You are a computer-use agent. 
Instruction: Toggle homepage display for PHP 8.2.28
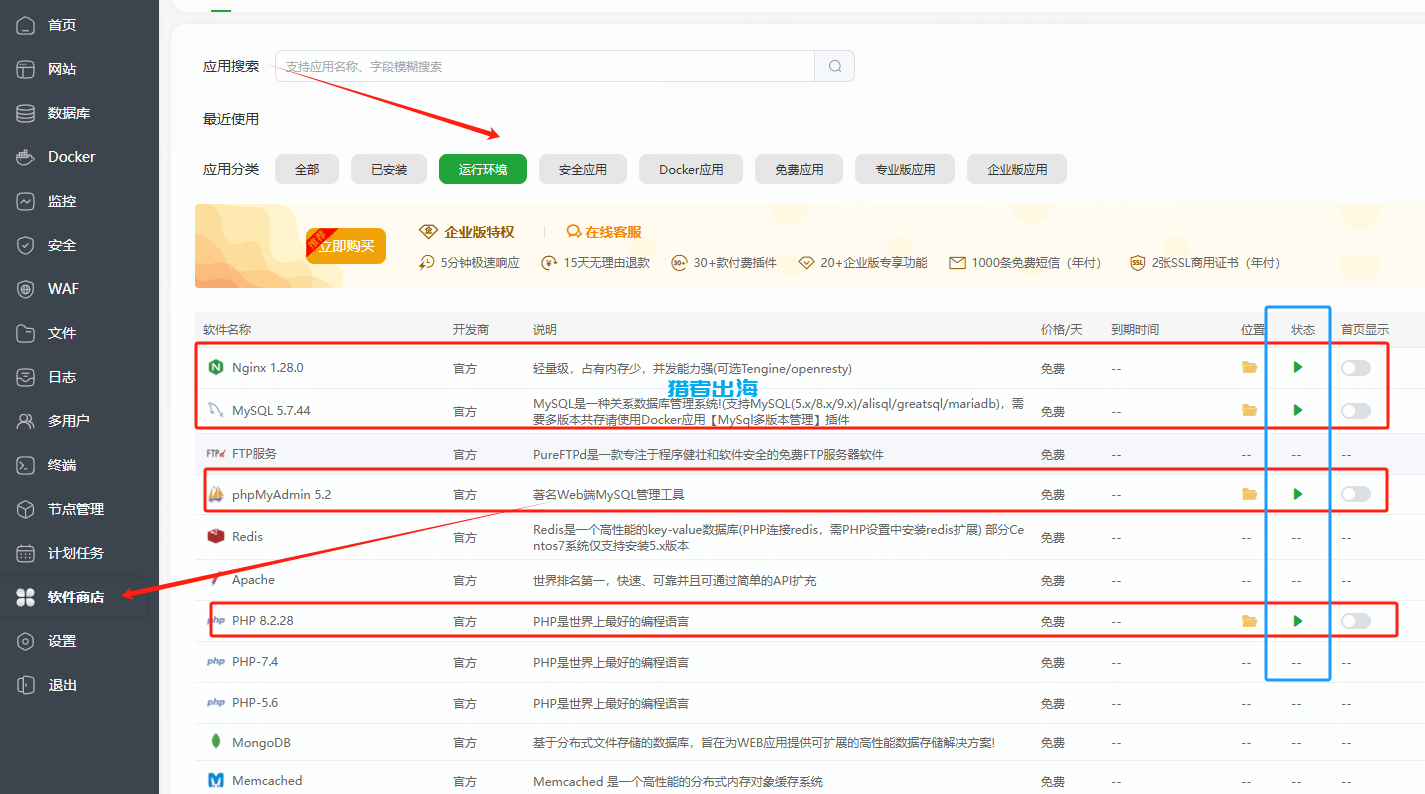coord(1356,621)
